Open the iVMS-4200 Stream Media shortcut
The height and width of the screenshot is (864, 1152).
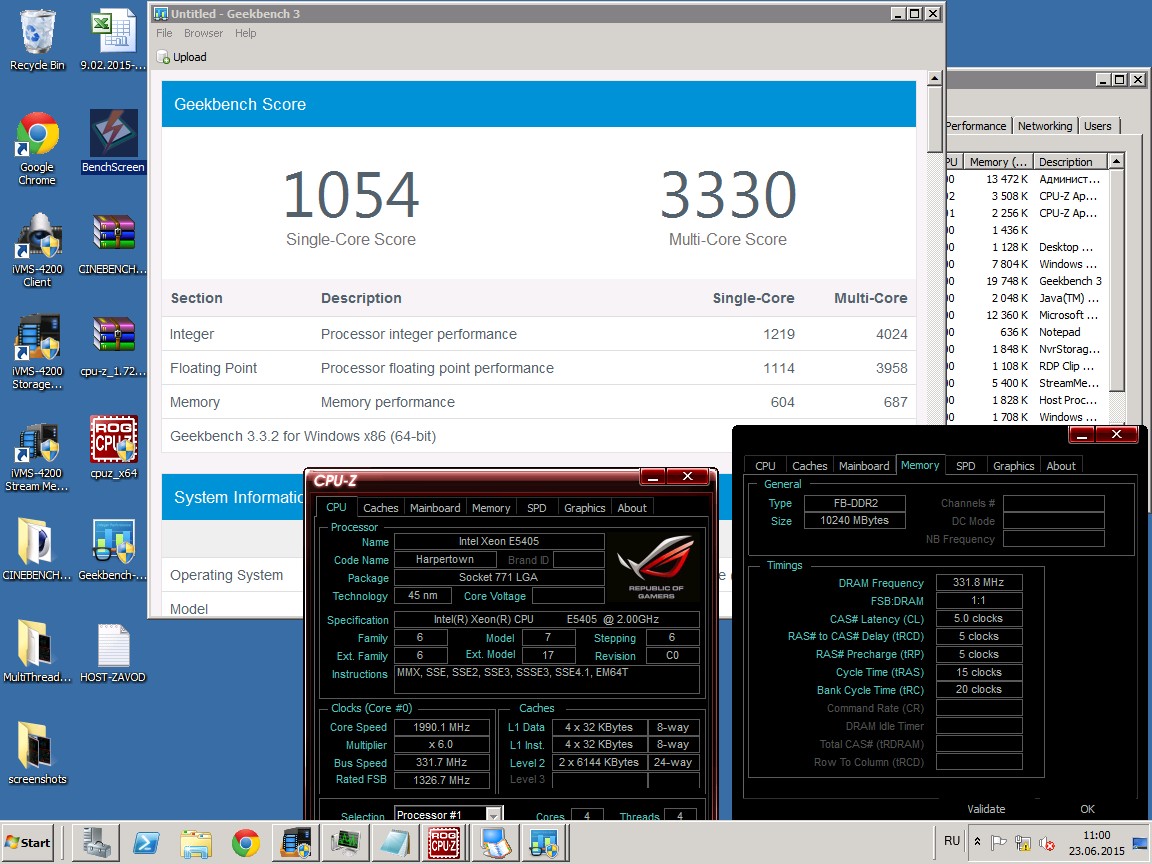37,456
